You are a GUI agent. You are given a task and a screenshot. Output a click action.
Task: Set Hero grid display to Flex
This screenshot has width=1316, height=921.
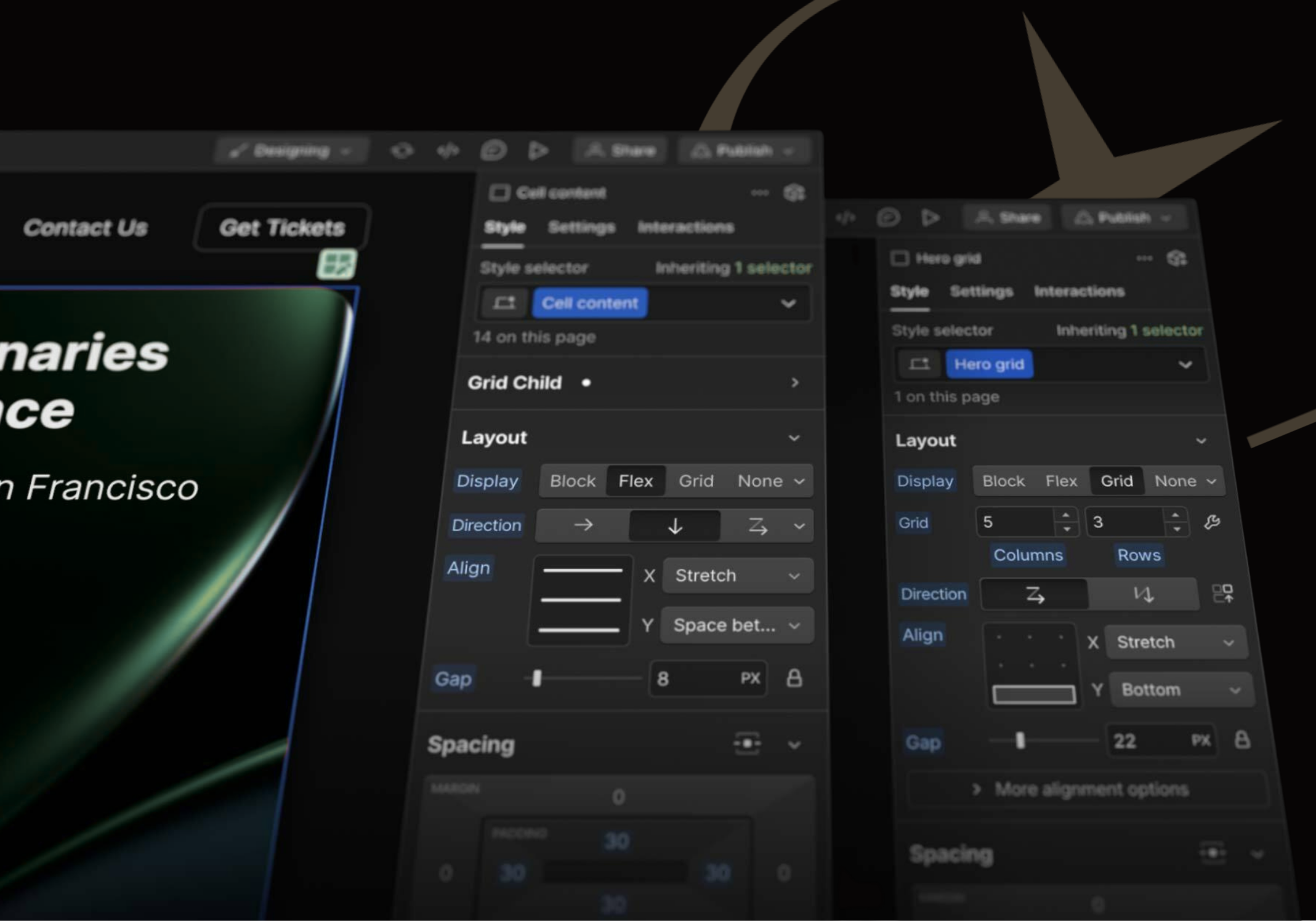[1060, 481]
